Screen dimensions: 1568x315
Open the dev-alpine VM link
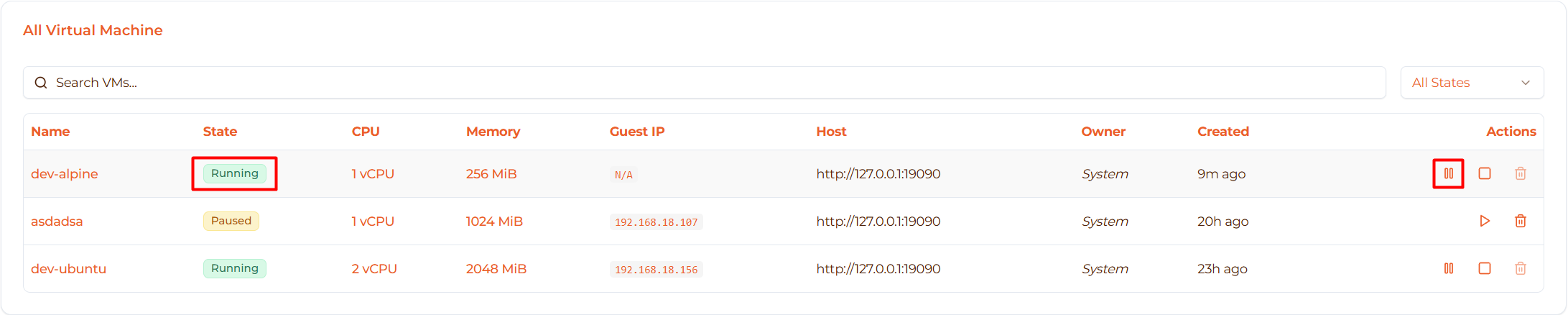tap(65, 174)
